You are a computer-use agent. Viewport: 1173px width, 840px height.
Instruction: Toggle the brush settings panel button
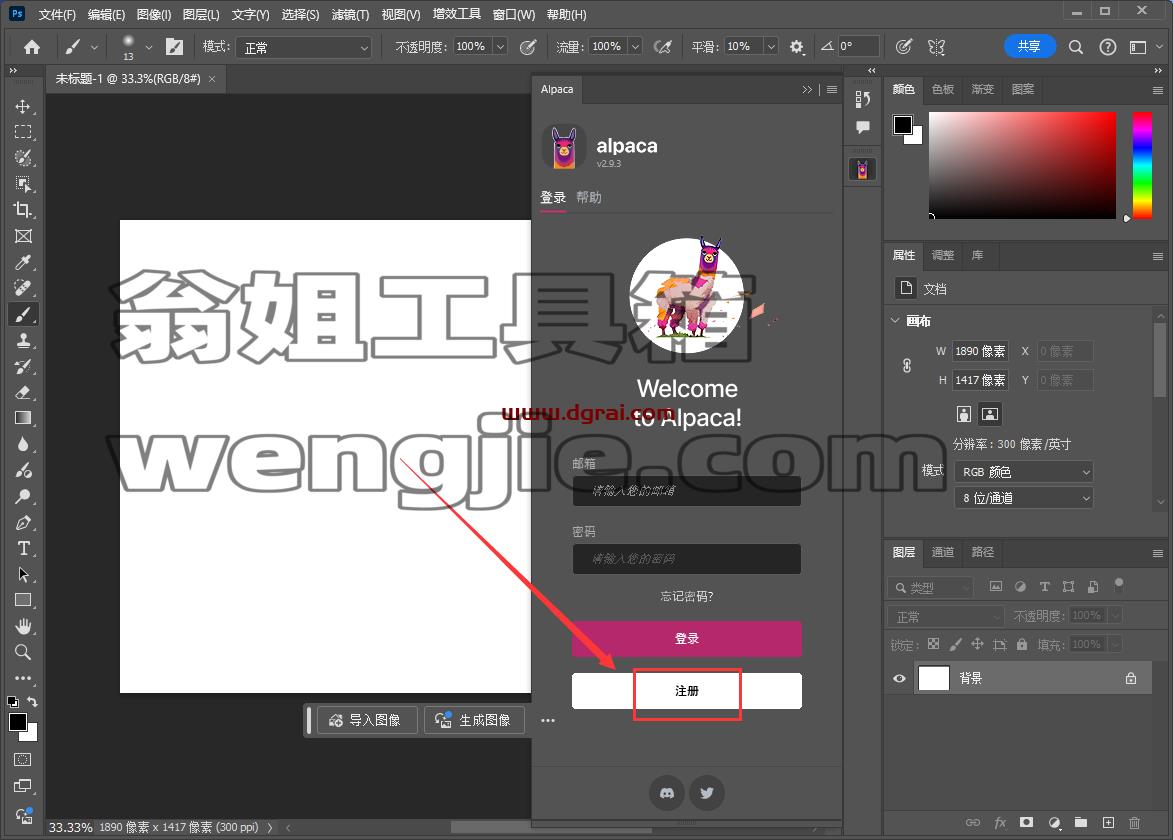(174, 47)
